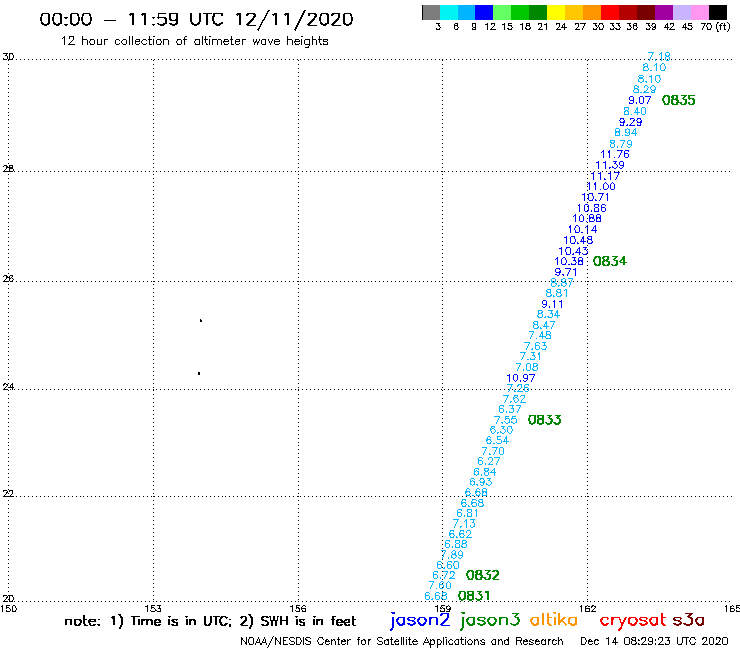Viewport: 740px width, 650px height.
Task: Click the 30 latitude axis label
Action: click(x=8, y=57)
